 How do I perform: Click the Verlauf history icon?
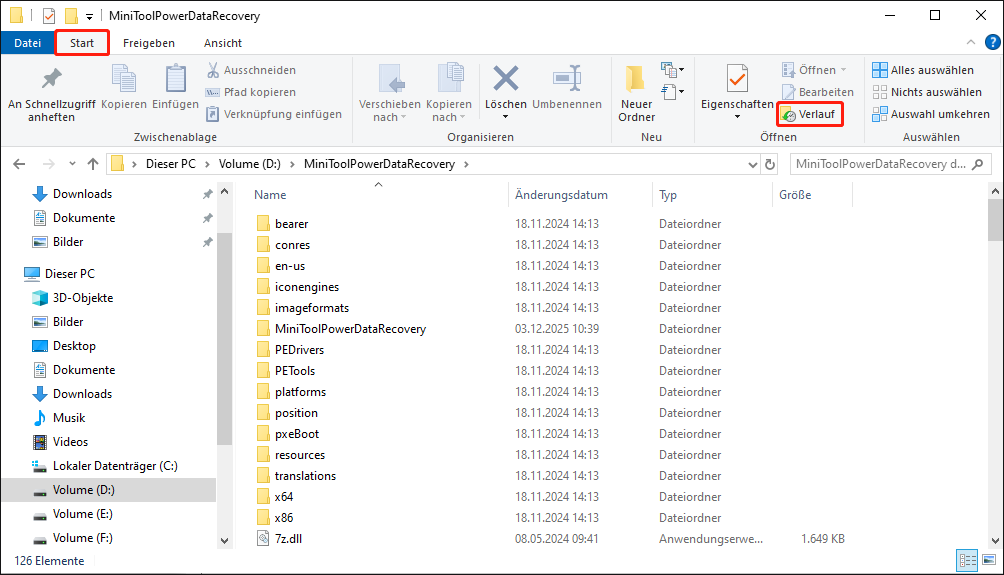[810, 115]
